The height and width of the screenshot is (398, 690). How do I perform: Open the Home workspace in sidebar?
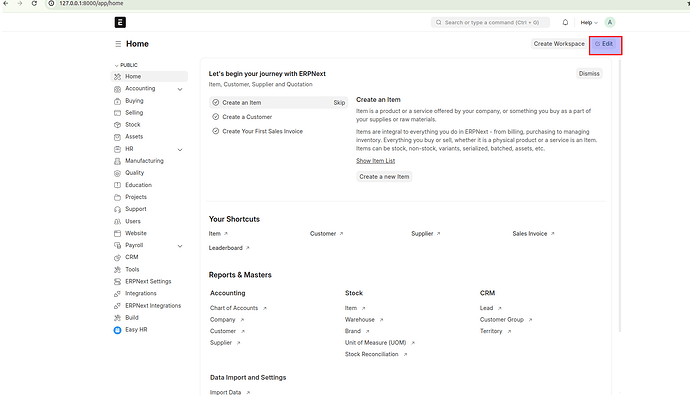coord(149,77)
